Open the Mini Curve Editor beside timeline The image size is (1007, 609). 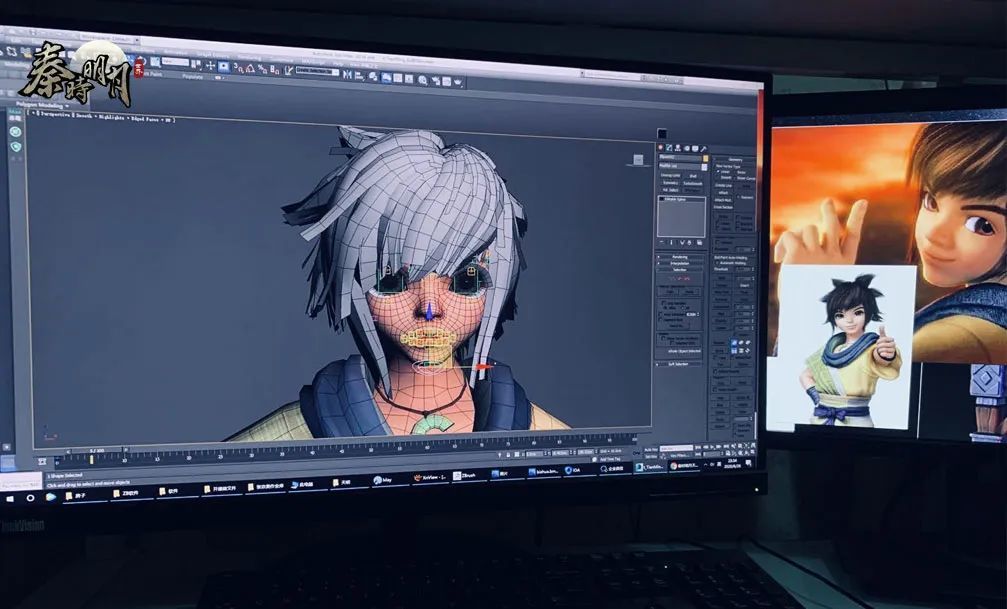pos(42,461)
